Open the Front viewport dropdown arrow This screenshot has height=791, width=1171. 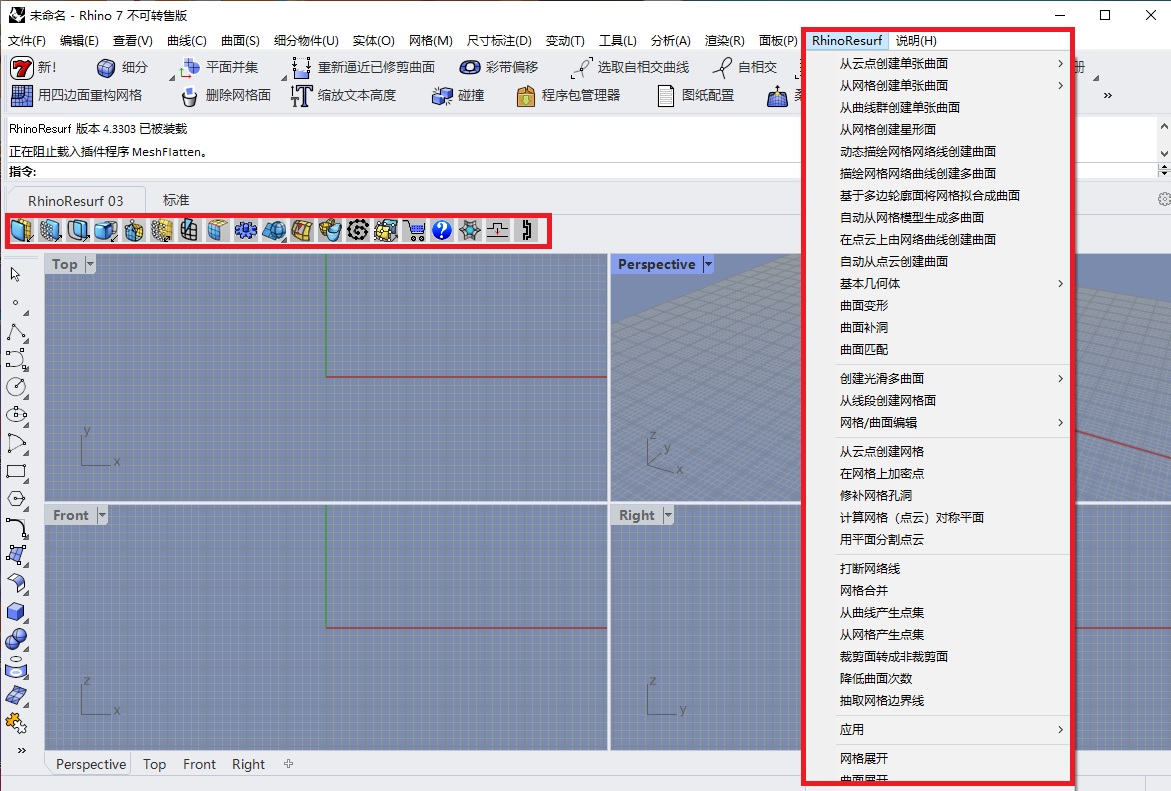pos(102,515)
